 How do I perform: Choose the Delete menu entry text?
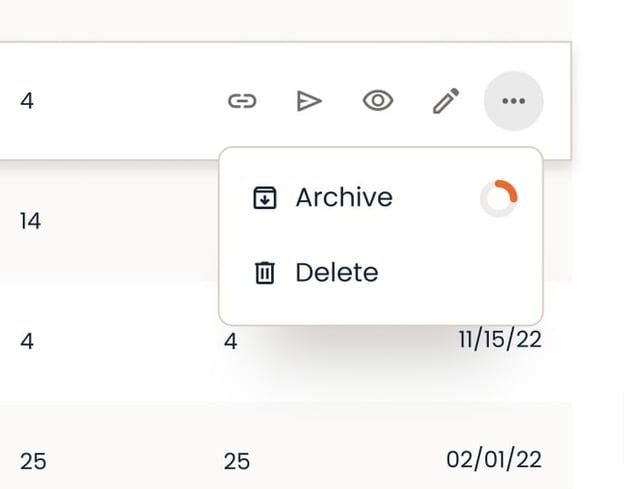coord(337,273)
